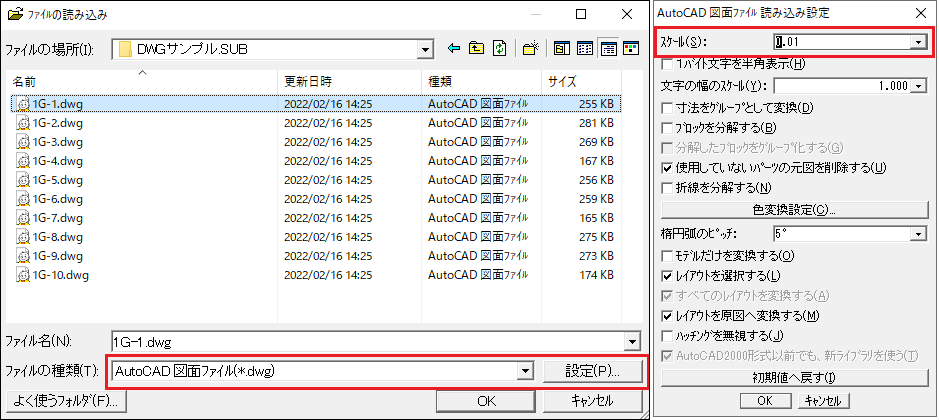Viewport: 939px width, 420px height.
Task: Expand the ファイルの種類 dropdown arrow
Action: (525, 371)
